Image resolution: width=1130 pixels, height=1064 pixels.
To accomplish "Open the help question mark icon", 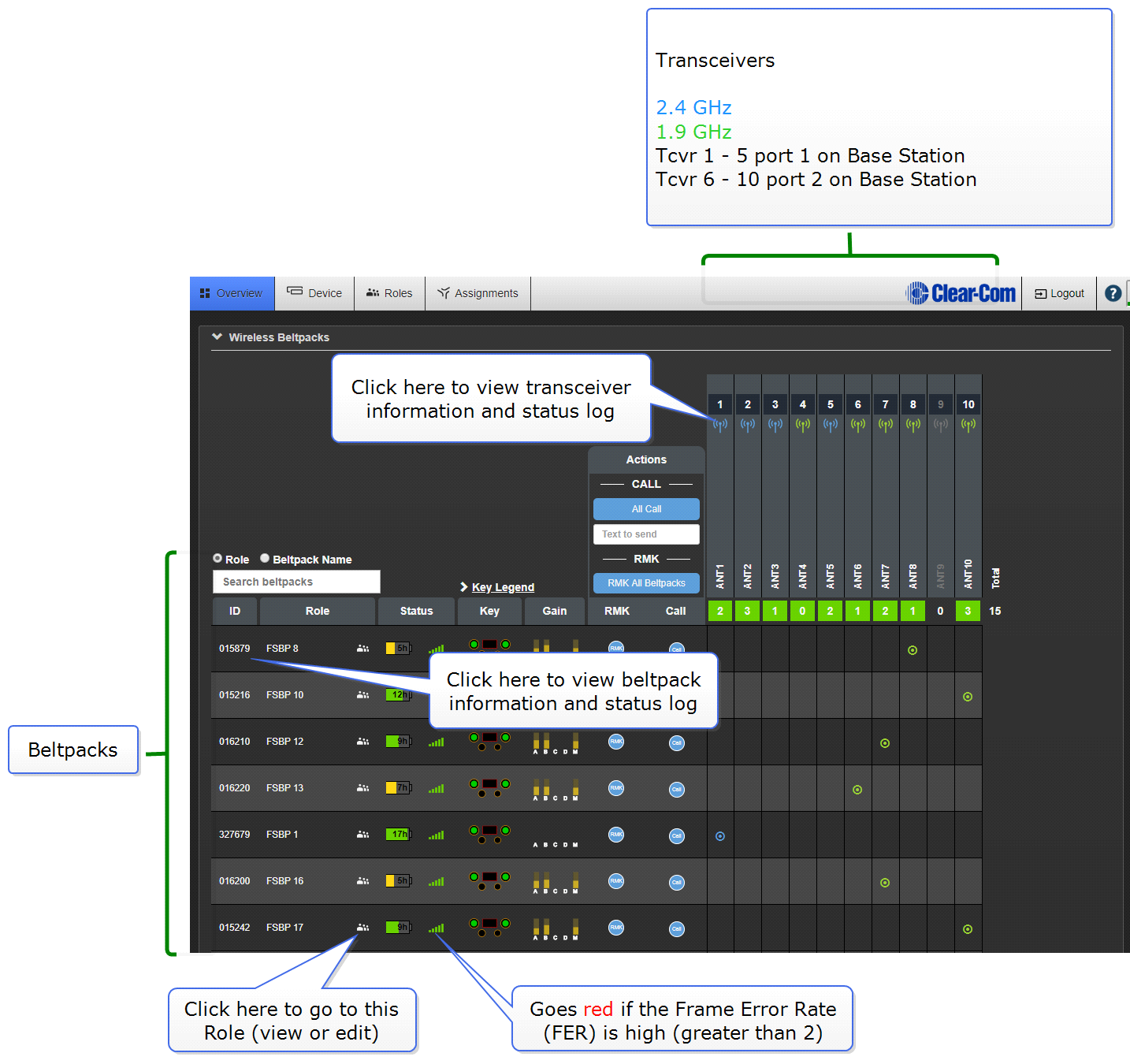I will 1113,293.
